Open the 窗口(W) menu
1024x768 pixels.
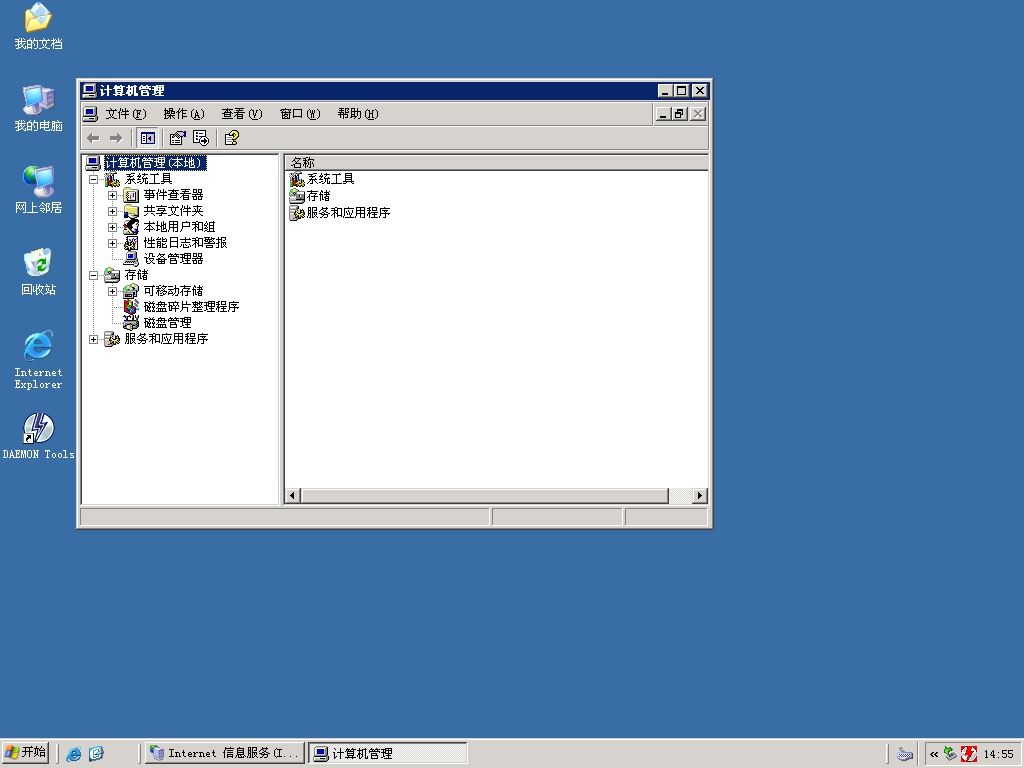300,114
